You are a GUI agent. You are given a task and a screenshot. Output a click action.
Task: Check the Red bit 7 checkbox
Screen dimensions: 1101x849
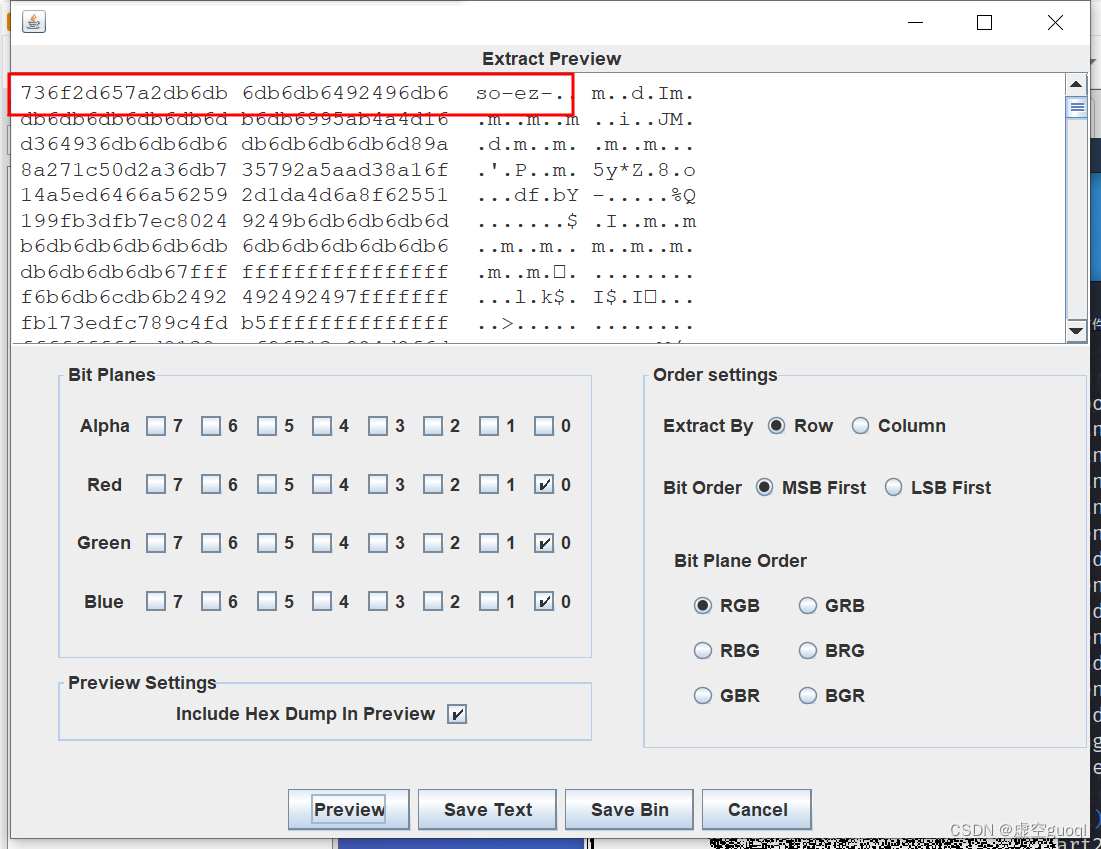click(157, 484)
